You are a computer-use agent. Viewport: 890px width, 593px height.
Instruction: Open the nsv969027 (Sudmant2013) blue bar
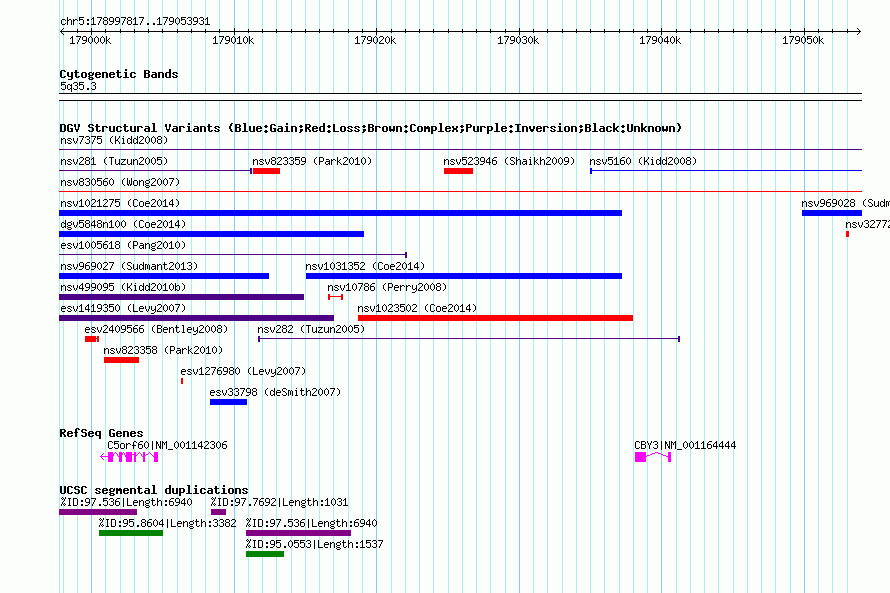(x=164, y=276)
